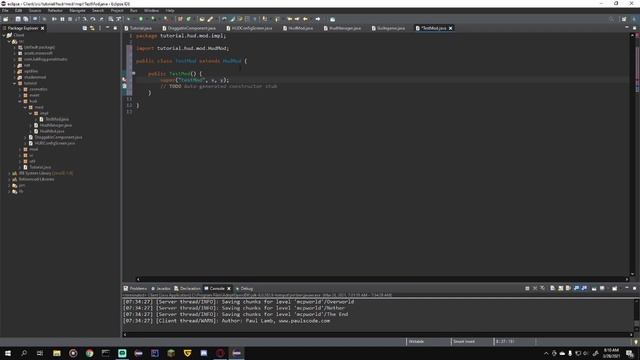Click the green Run button in toolbar
The height and width of the screenshot is (360, 640).
[141, 19]
